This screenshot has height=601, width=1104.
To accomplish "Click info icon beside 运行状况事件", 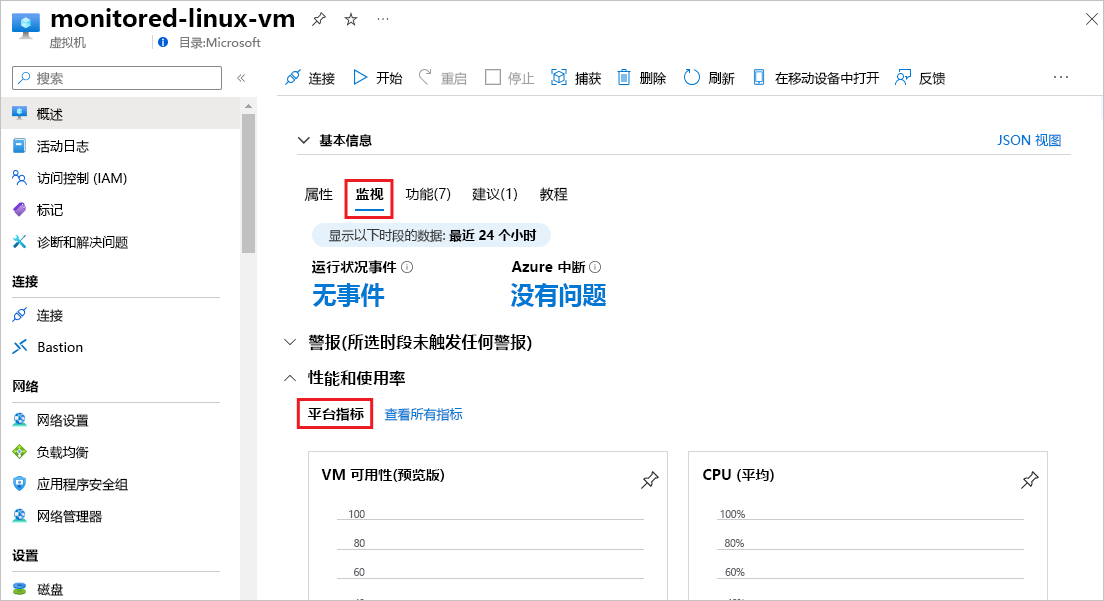I will (x=407, y=267).
